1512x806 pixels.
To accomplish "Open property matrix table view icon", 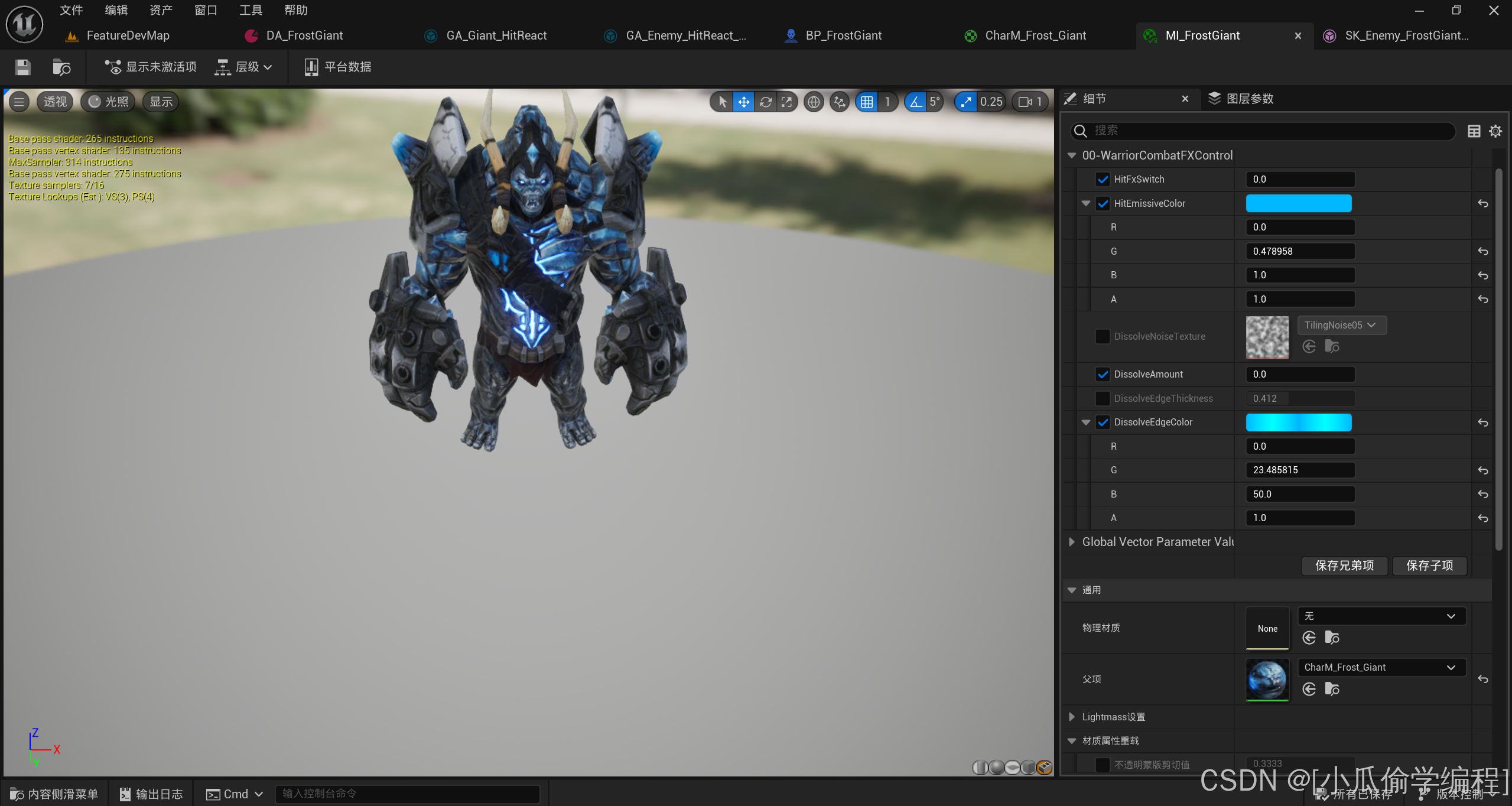I will point(1474,131).
